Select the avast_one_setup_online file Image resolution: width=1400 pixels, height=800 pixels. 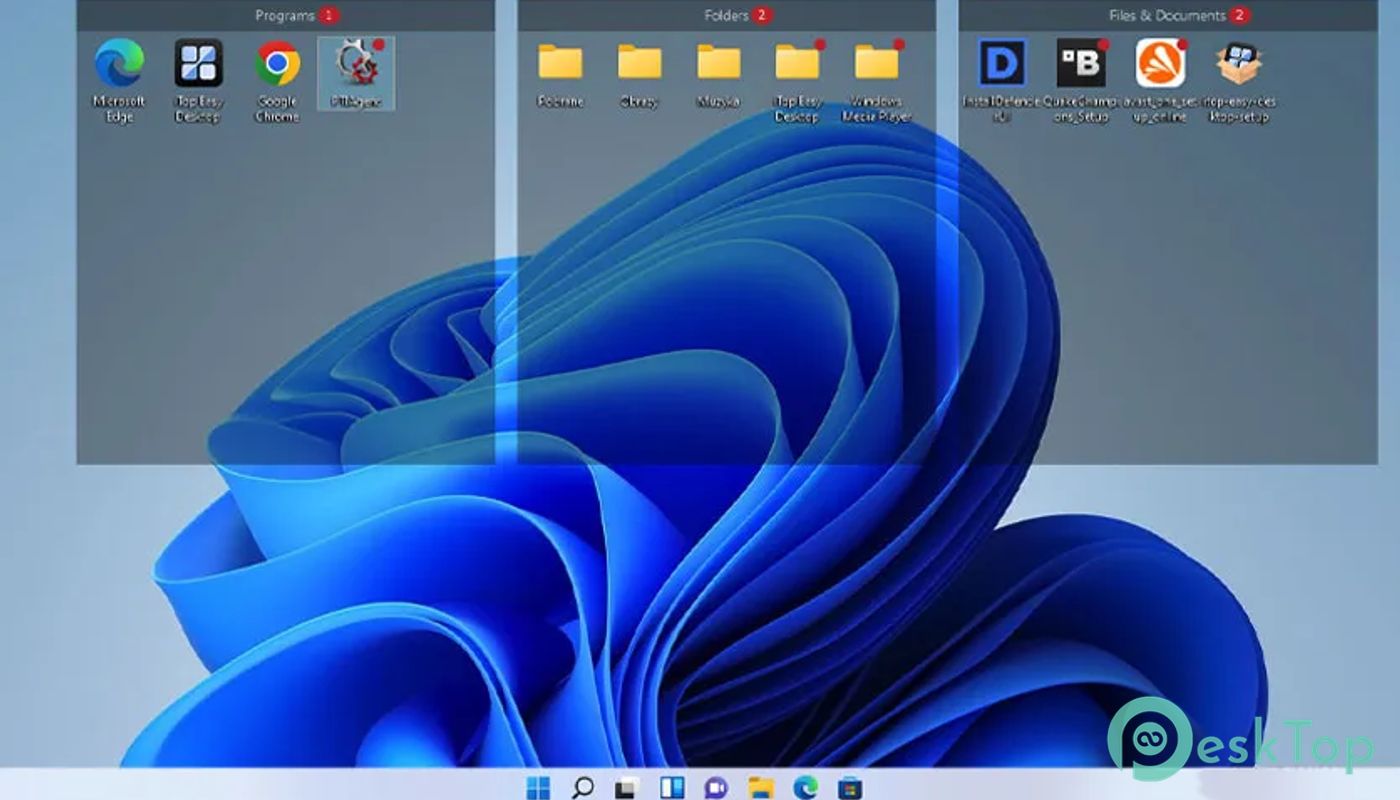pos(1160,64)
